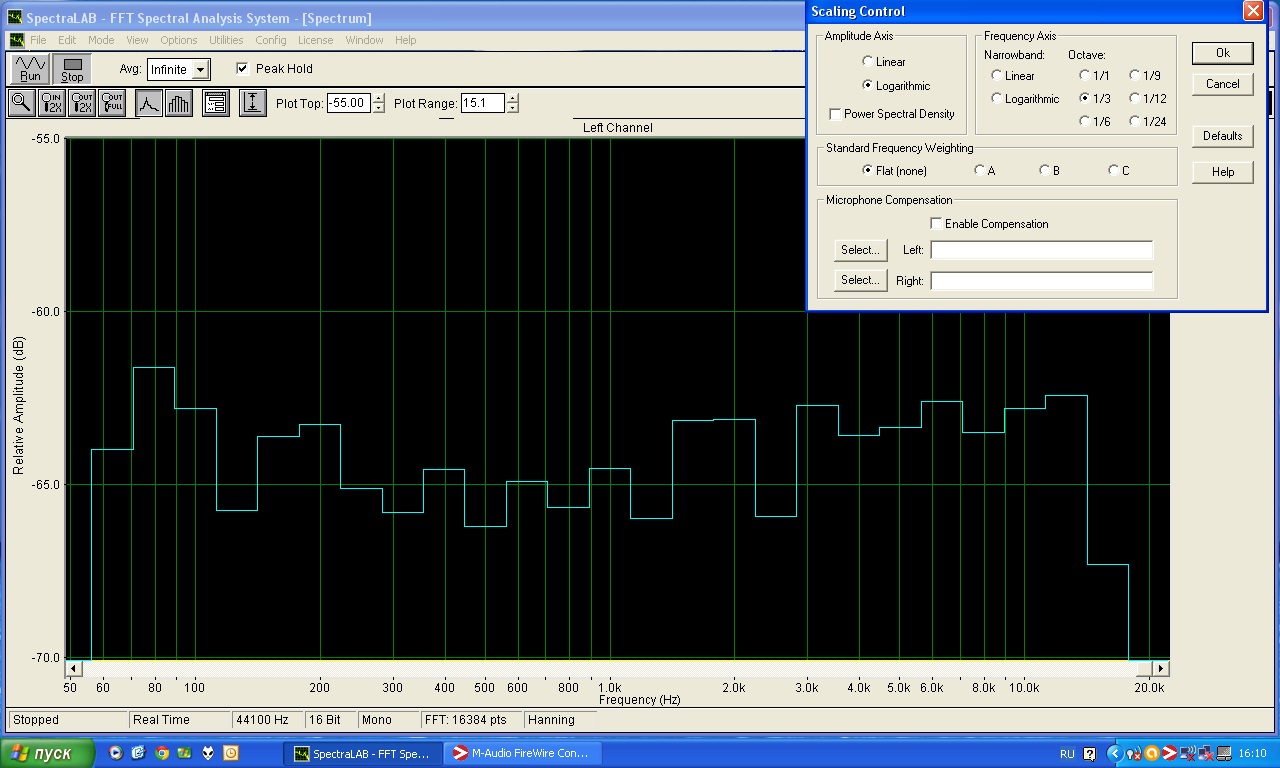Switch to bar graph plot style
This screenshot has width=1280, height=768.
179,103
